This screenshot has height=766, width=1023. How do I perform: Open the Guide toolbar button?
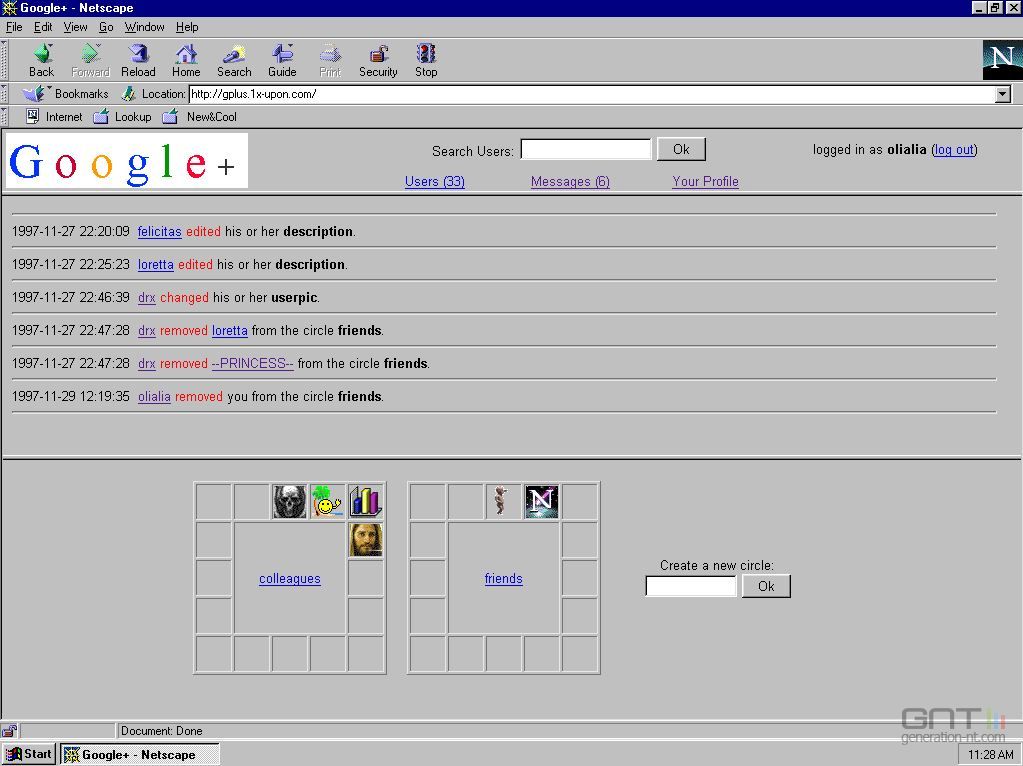(282, 60)
